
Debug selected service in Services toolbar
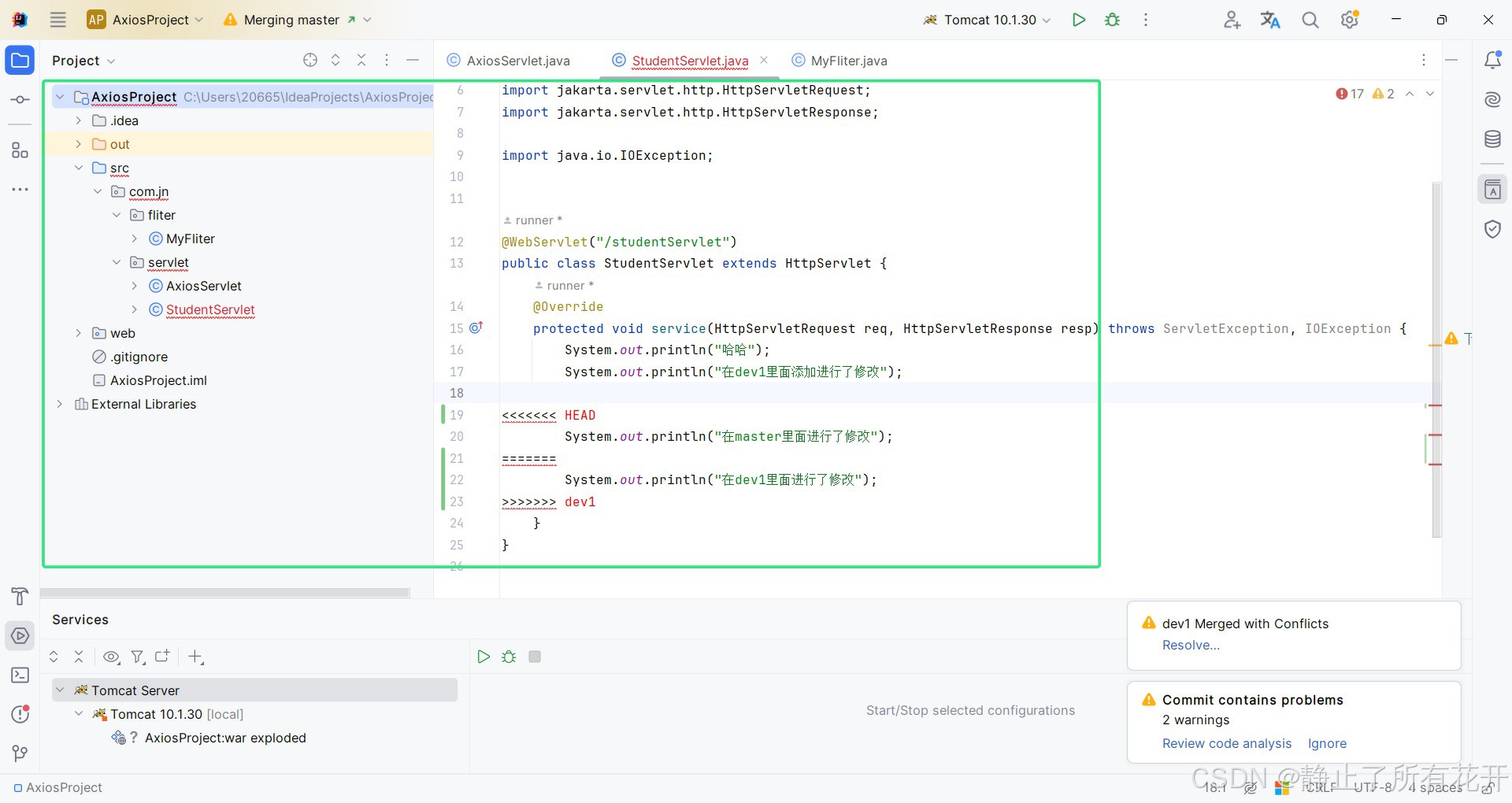[x=509, y=657]
